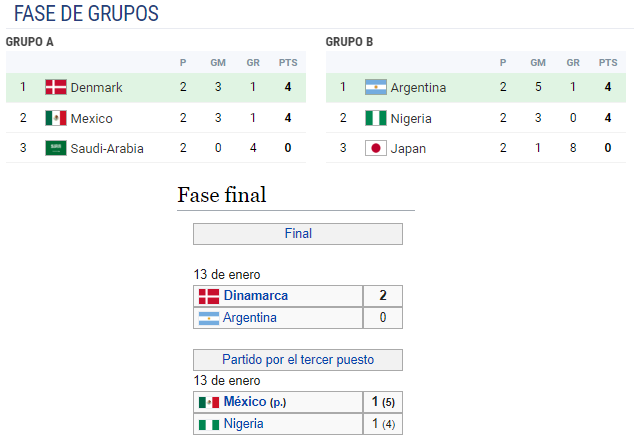Image resolution: width=640 pixels, height=447 pixels.
Task: Click the Nigeria flag in Grupo B
Action: coord(376,118)
